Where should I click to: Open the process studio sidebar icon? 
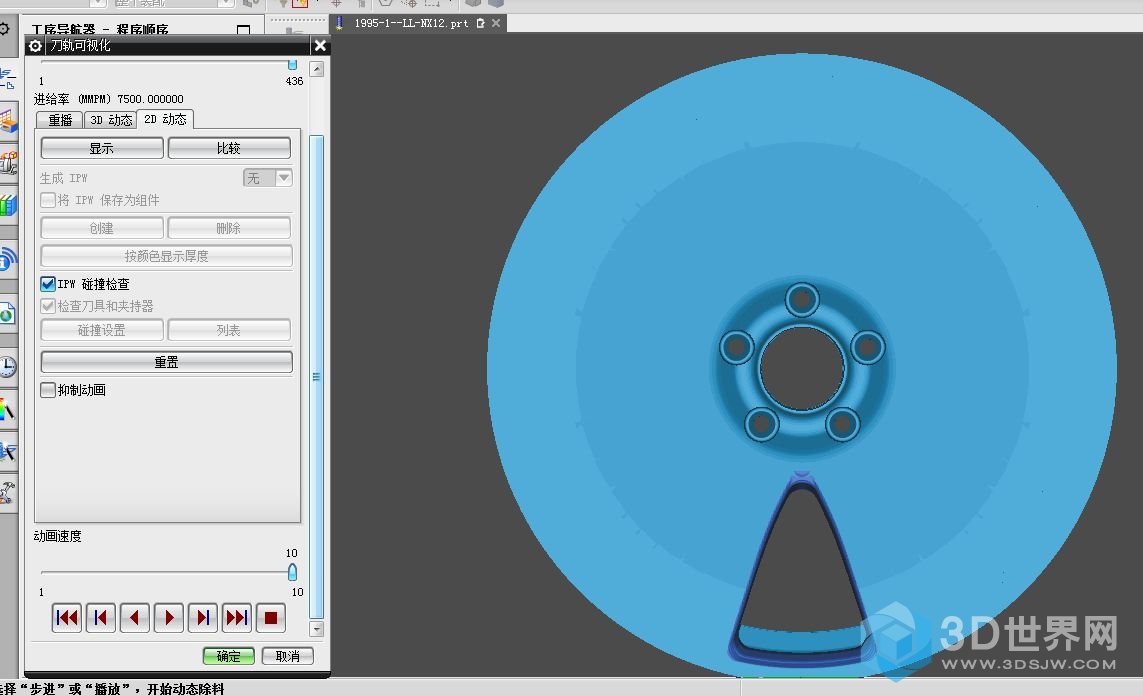7,452
